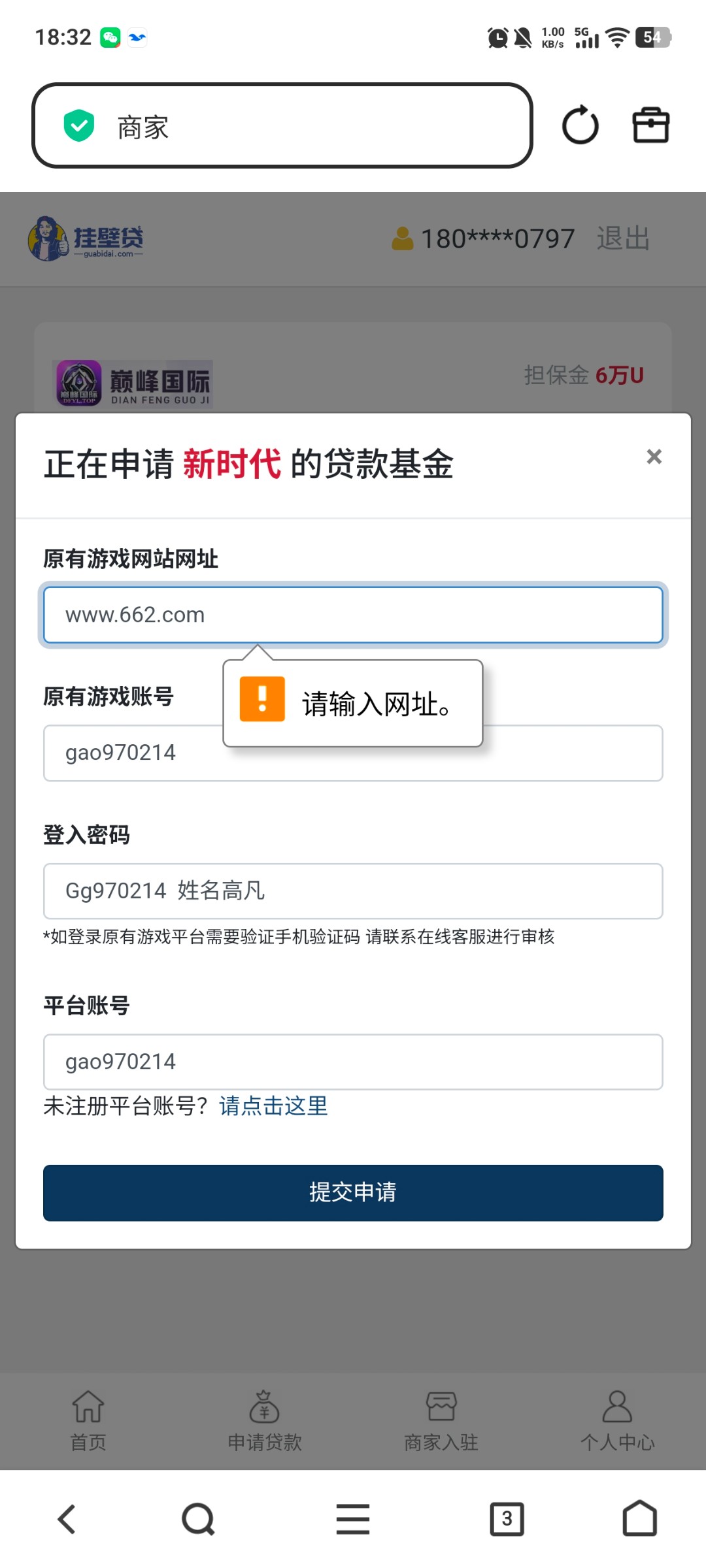706x1568 pixels.
Task: Open 请点击这里 registration link
Action: tap(273, 1106)
